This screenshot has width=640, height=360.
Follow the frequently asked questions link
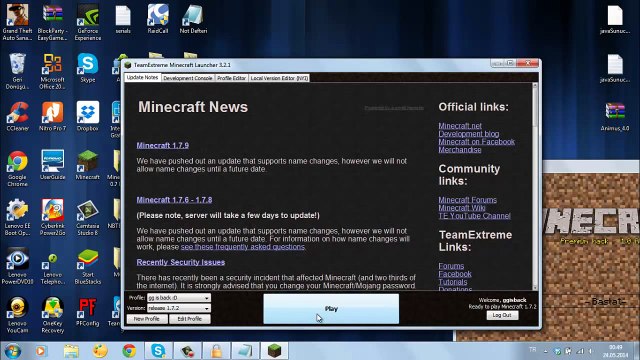243,247
